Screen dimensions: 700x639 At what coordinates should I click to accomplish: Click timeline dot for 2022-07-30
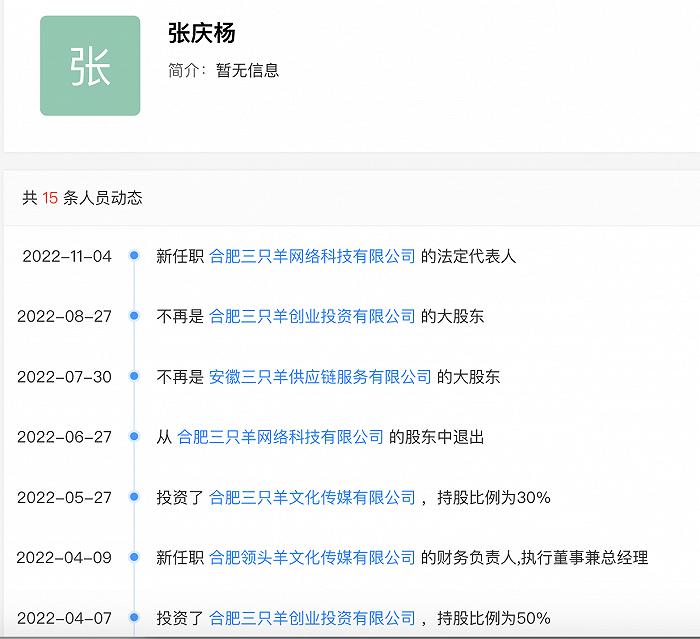click(134, 376)
